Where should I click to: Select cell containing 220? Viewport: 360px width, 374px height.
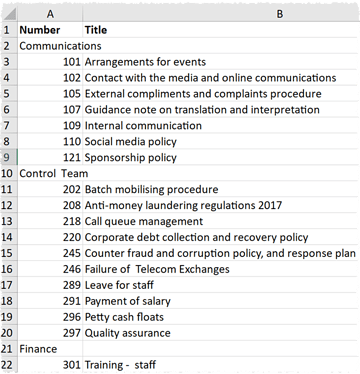[x=50, y=237]
